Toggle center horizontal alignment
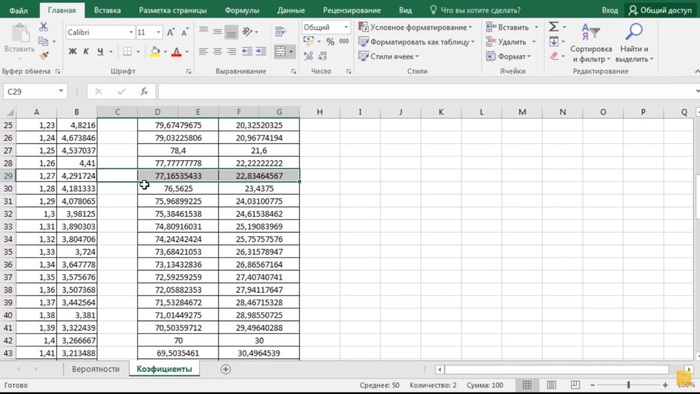This screenshot has height=394, width=700. [x=217, y=52]
